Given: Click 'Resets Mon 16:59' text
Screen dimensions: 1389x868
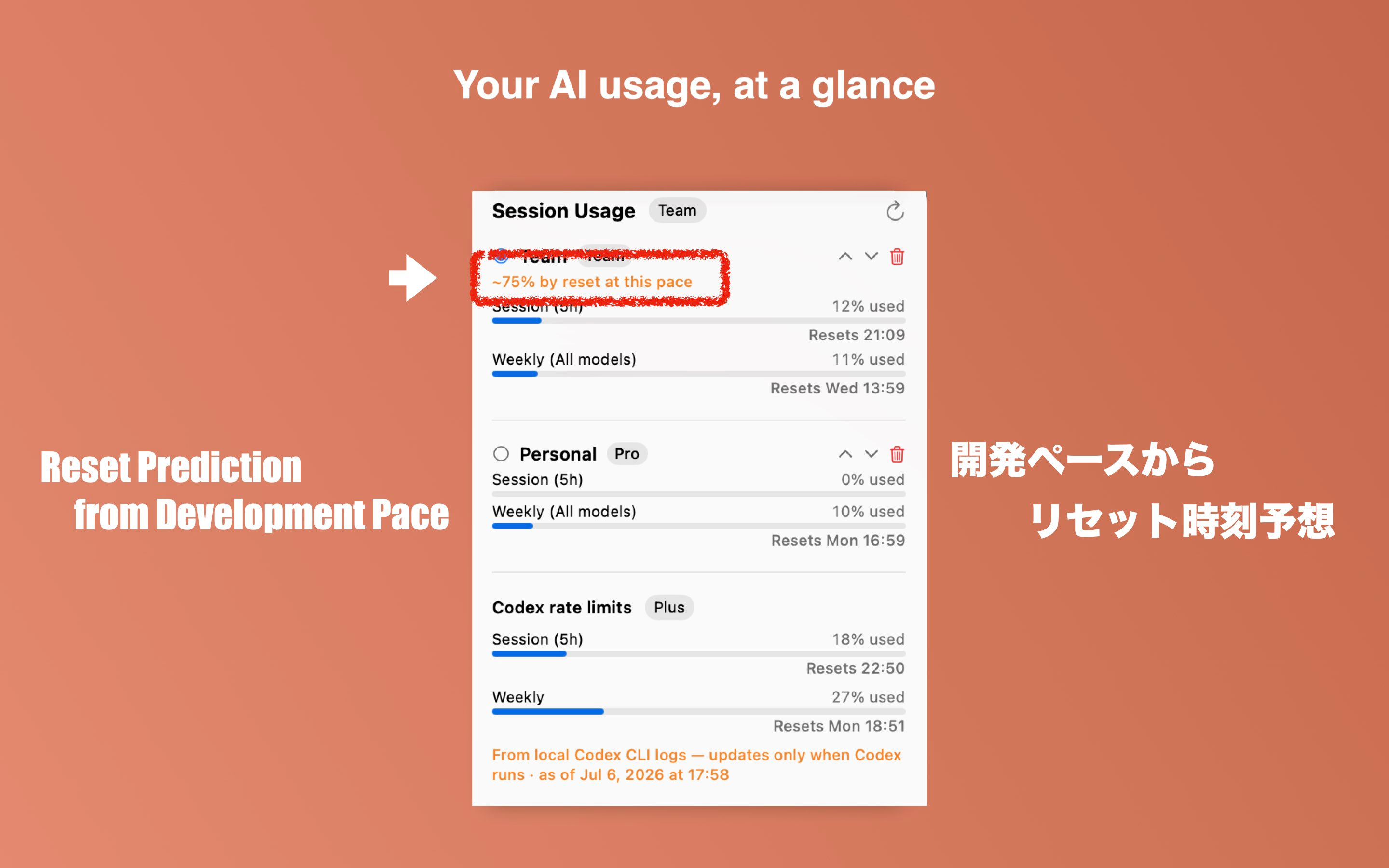Looking at the screenshot, I should (x=838, y=541).
